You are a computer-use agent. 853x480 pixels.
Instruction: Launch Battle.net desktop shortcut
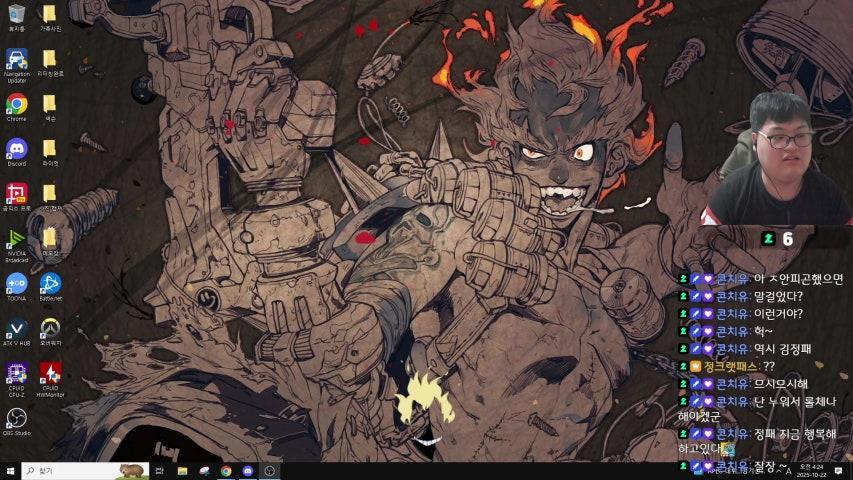(x=50, y=287)
